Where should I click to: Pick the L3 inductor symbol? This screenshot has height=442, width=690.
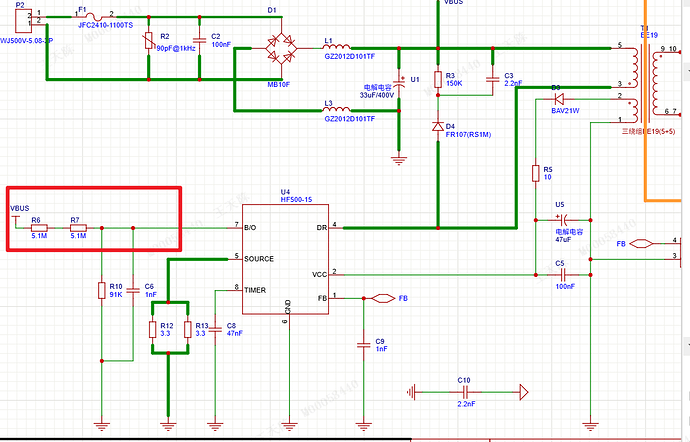tap(337, 109)
